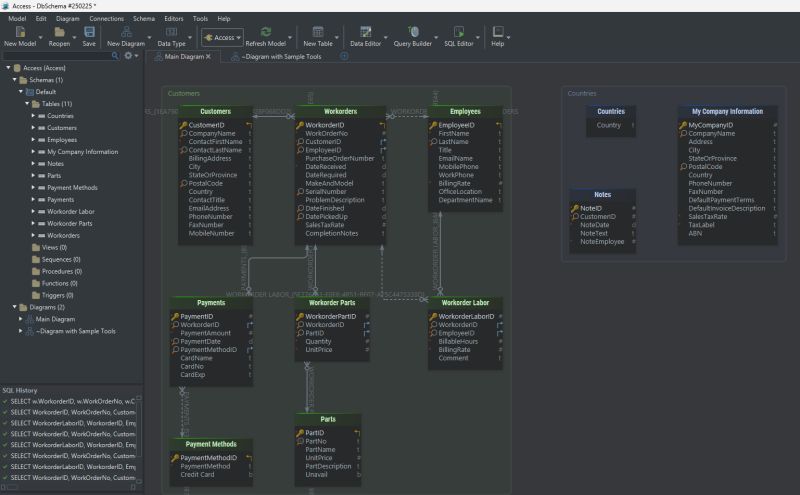Click the search magnifier icon in tree panel
This screenshot has width=800, height=495.
tap(115, 56)
